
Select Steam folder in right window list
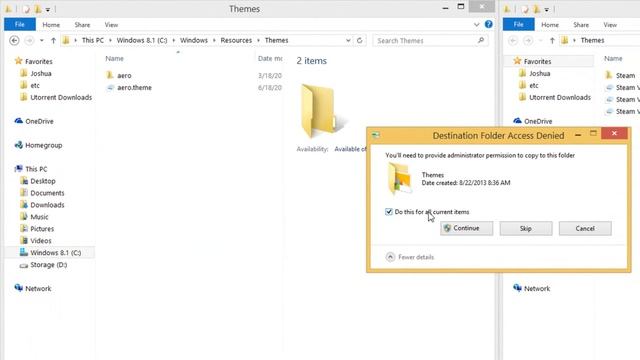625,76
